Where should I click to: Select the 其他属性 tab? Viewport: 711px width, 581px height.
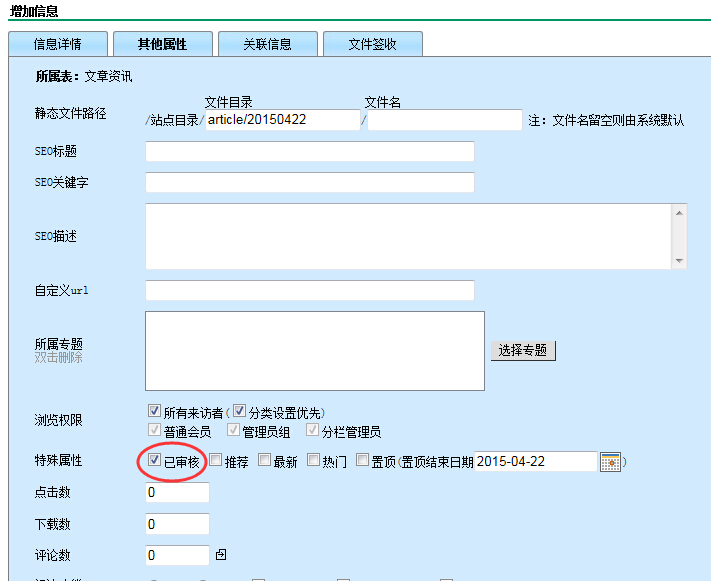pyautogui.click(x=162, y=44)
